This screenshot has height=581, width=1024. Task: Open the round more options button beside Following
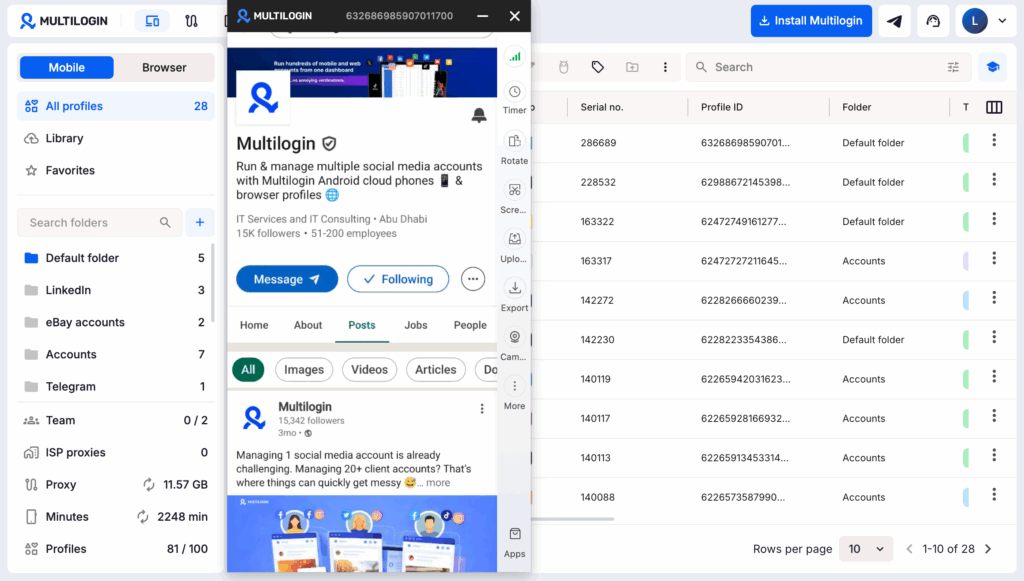(x=473, y=279)
